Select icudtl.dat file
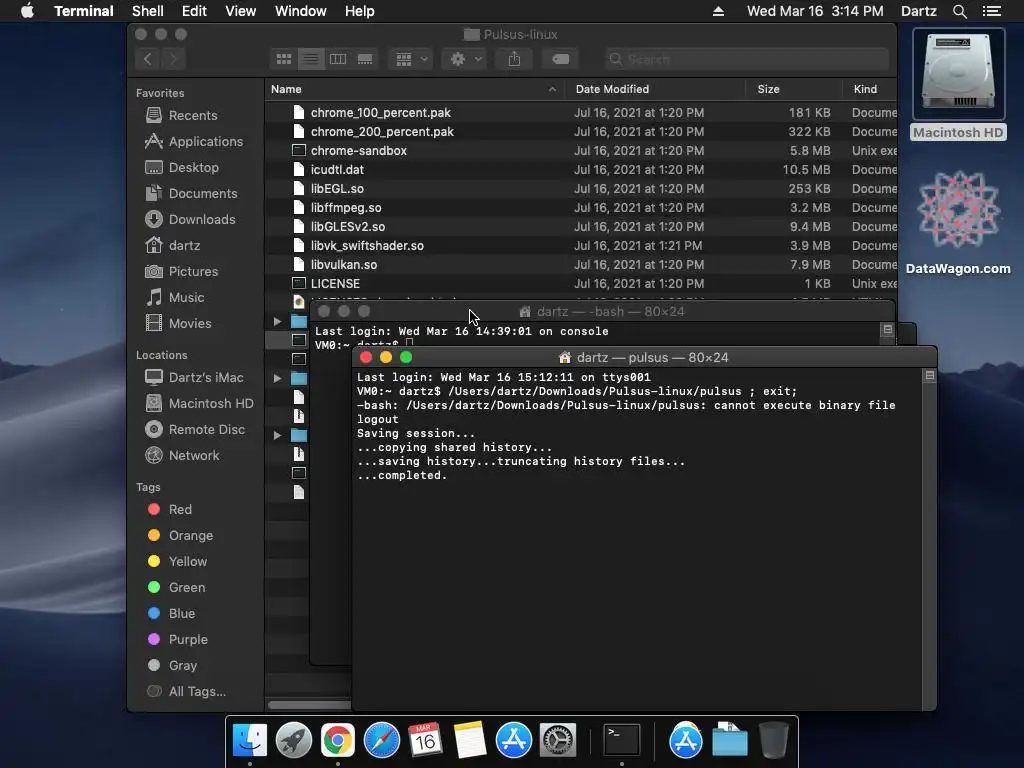Image resolution: width=1024 pixels, height=768 pixels. click(x=581, y=169)
